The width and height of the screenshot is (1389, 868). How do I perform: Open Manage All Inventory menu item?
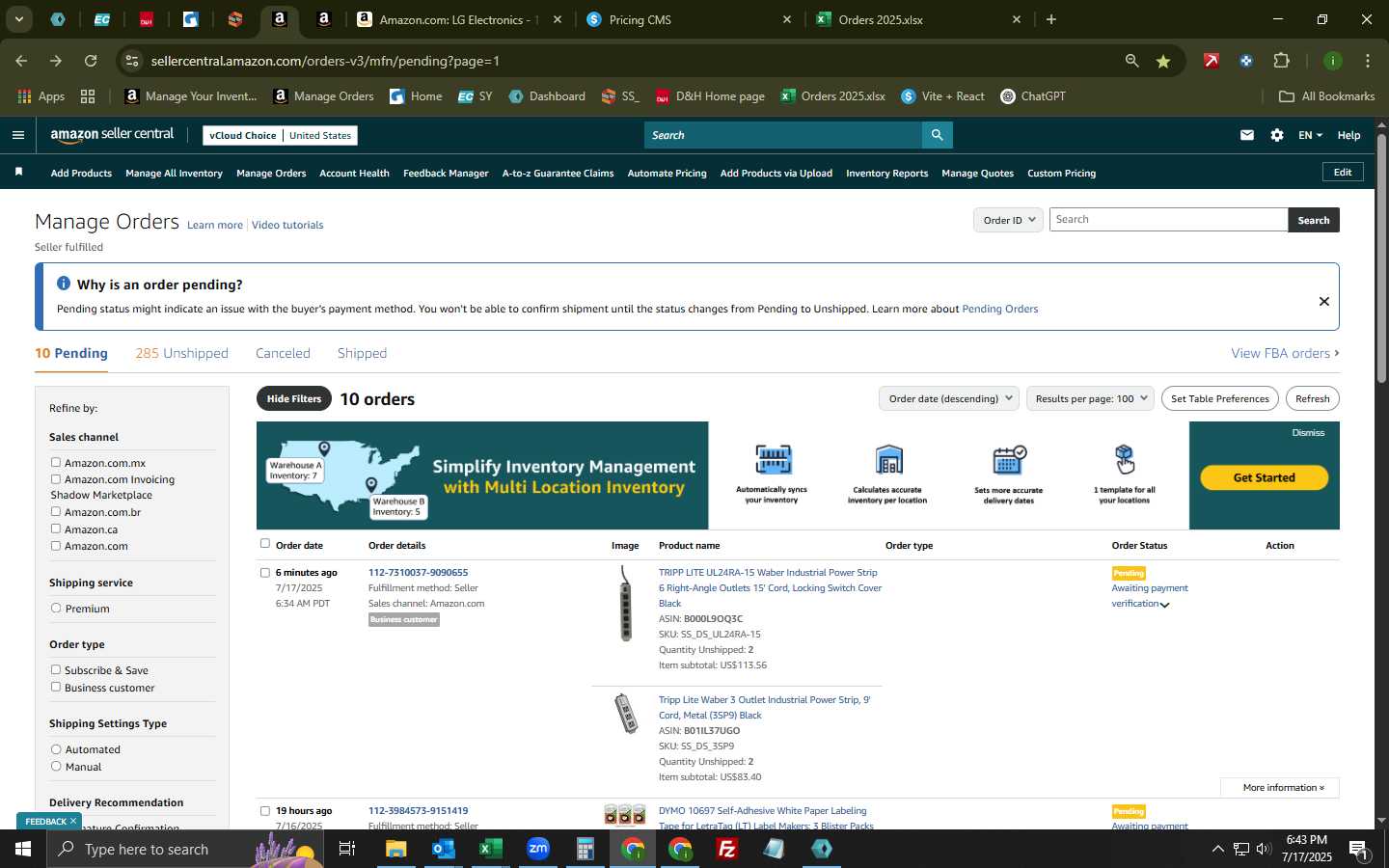(174, 174)
